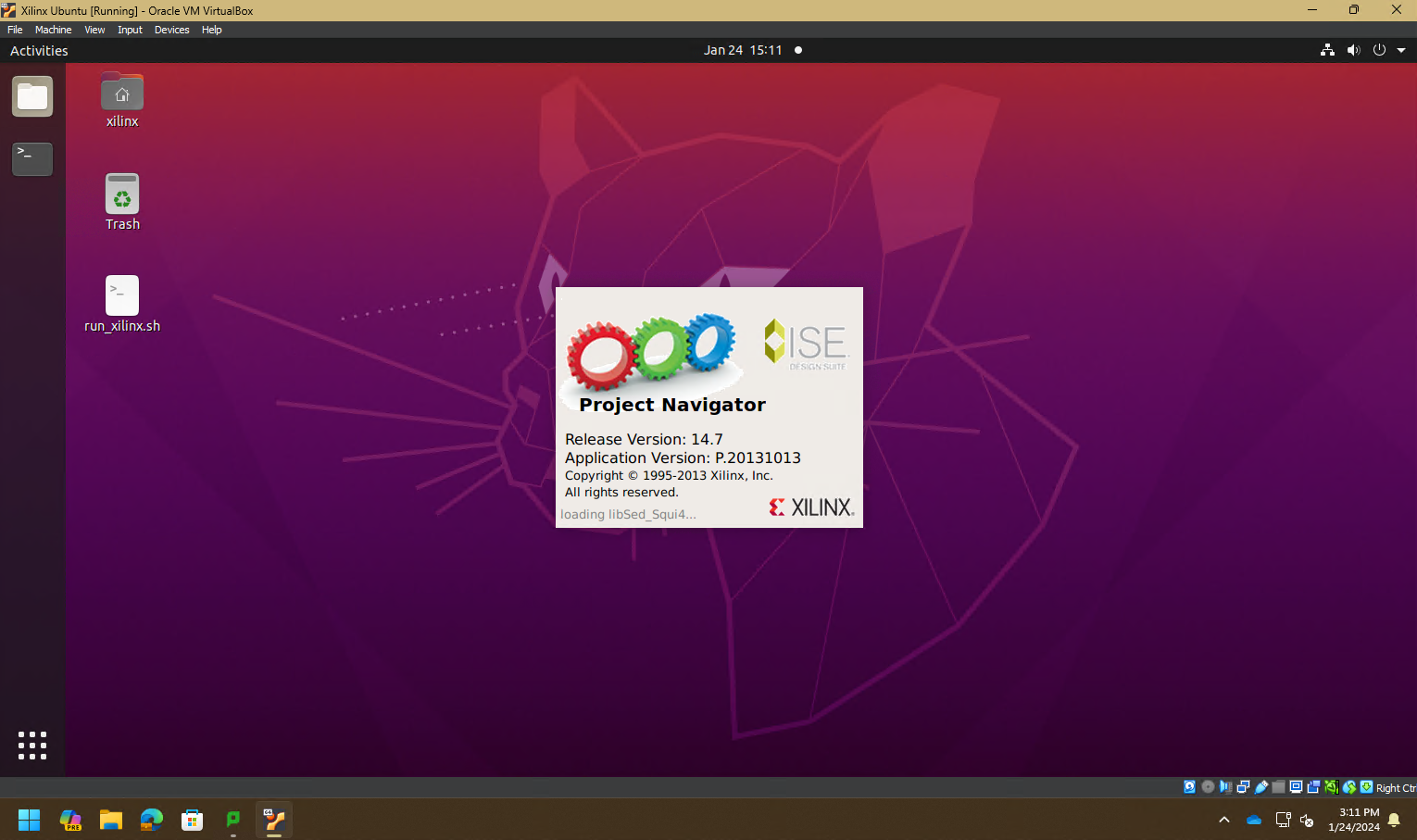This screenshot has width=1417, height=840.
Task: Click the XILINX logo on splash screen
Action: [x=811, y=507]
